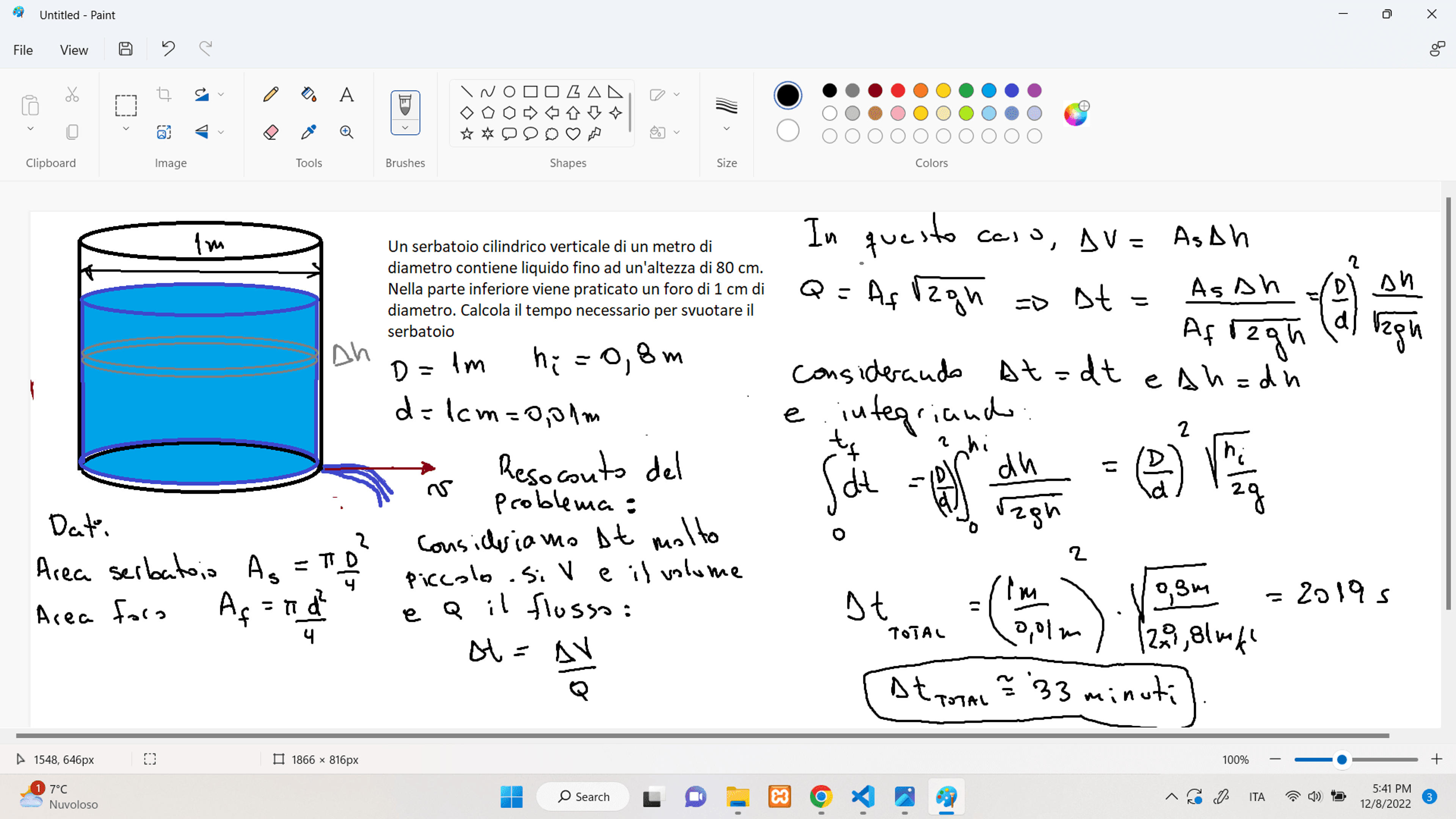Click the Cut scissors icon

[x=72, y=94]
